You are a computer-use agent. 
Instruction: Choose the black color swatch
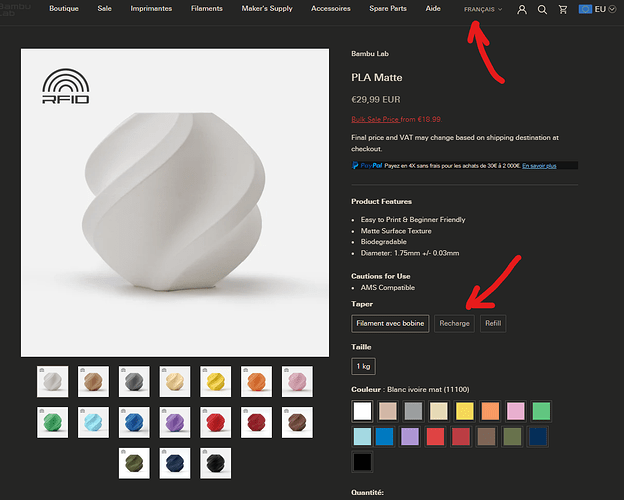pyautogui.click(x=362, y=462)
